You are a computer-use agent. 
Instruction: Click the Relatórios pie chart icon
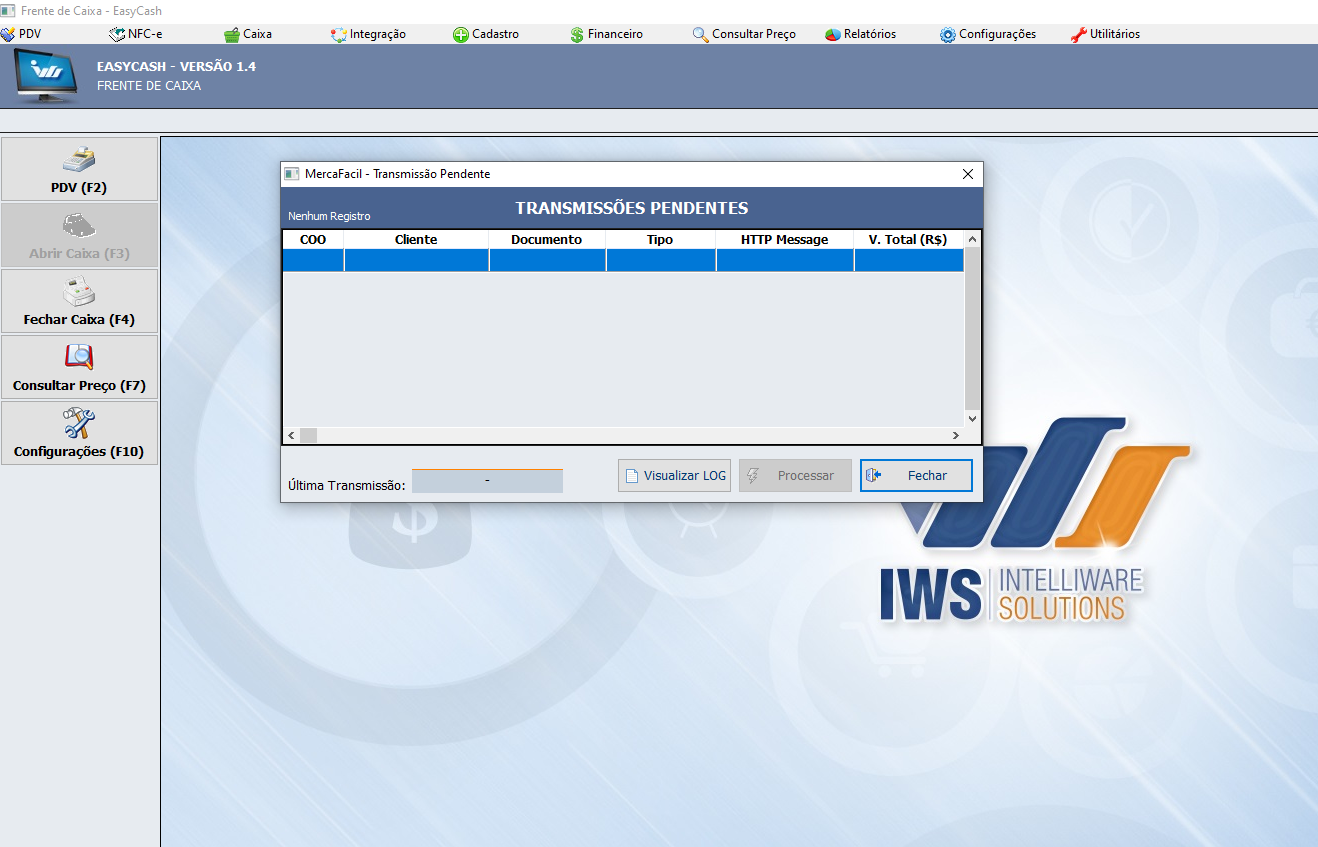[x=833, y=34]
